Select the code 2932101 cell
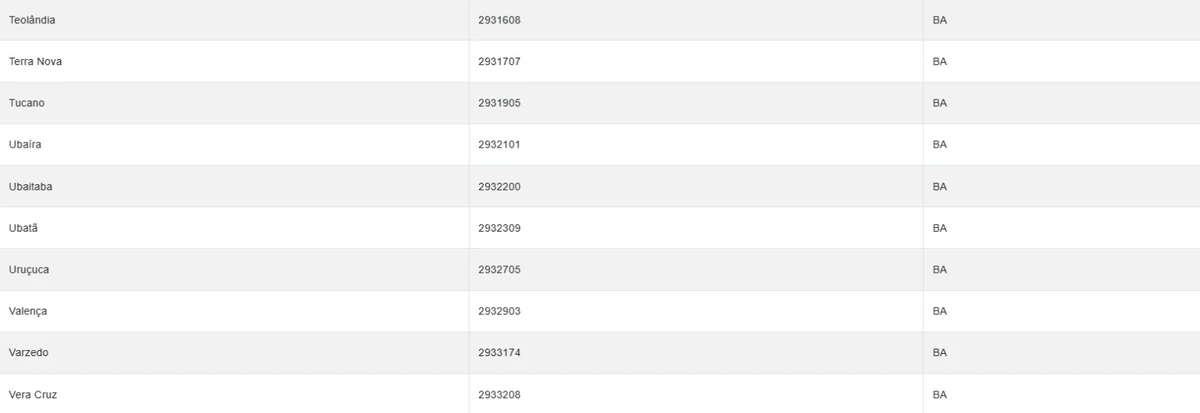The image size is (1200, 413). click(x=499, y=145)
